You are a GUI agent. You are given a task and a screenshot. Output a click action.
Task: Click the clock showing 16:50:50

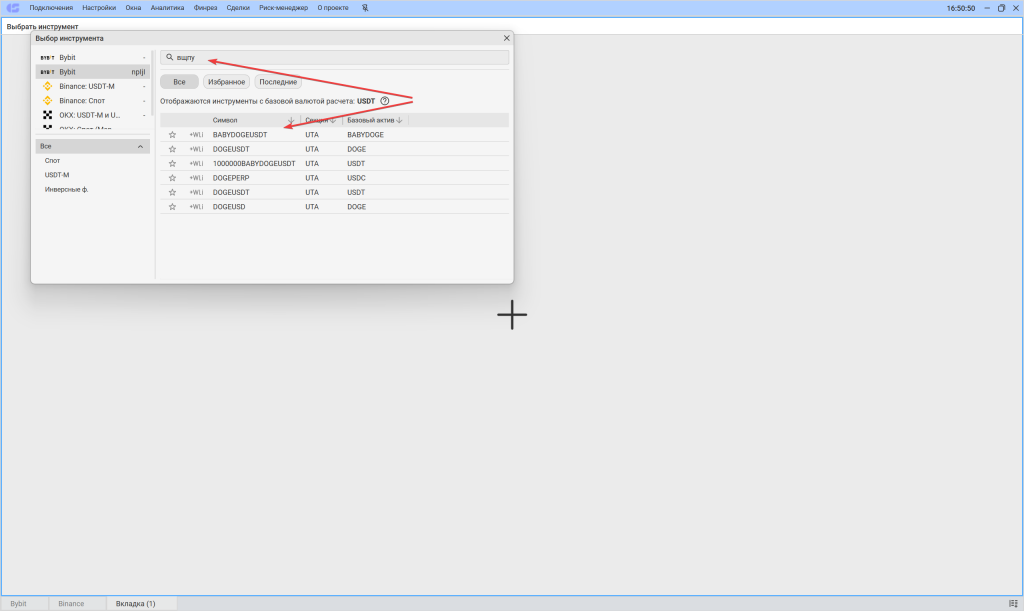961,8
